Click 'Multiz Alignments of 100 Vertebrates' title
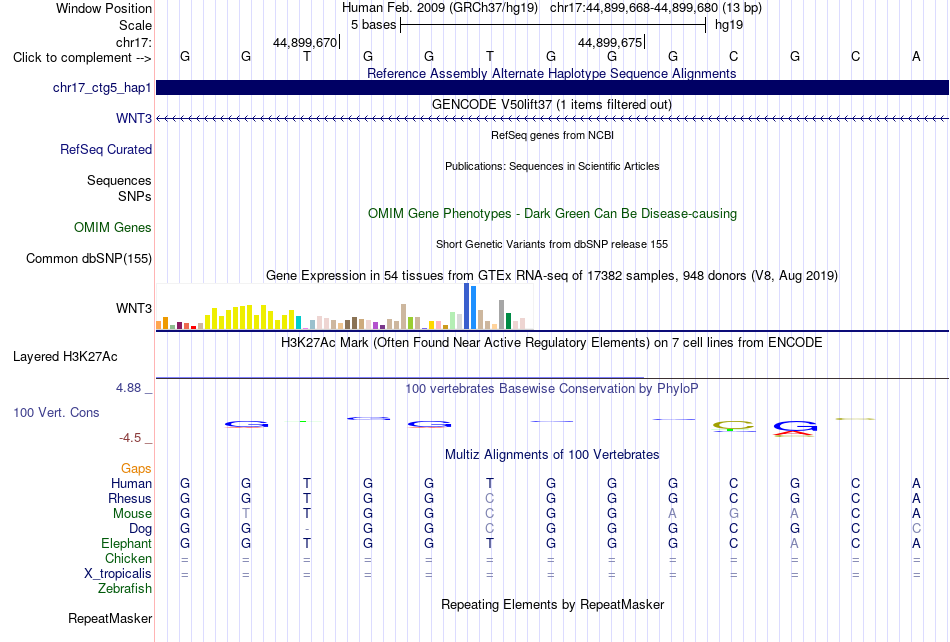 pos(552,454)
